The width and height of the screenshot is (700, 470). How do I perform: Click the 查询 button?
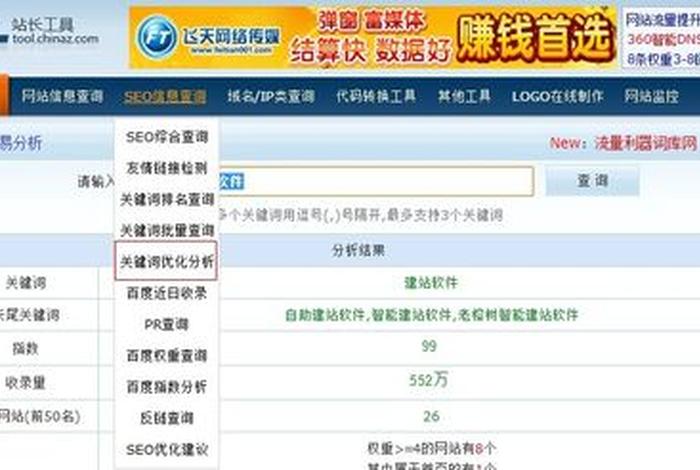[592, 181]
